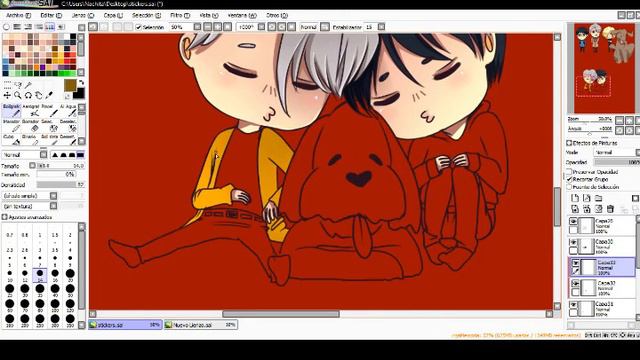Hide the bottom Capa31 layer eye
This screenshot has height=360, width=640.
pyautogui.click(x=573, y=305)
